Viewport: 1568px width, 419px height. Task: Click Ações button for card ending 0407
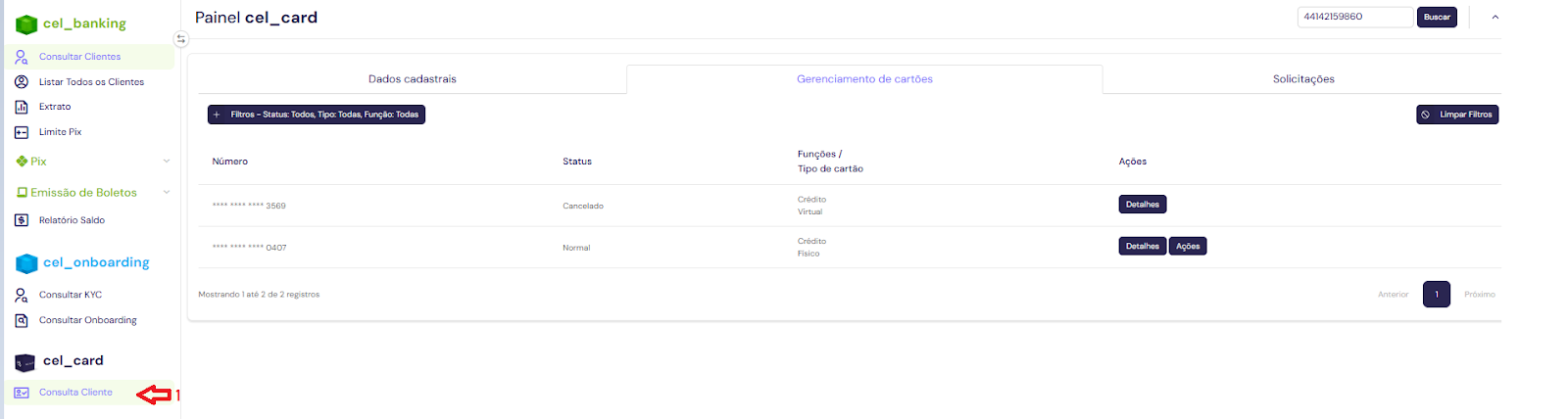click(1188, 247)
